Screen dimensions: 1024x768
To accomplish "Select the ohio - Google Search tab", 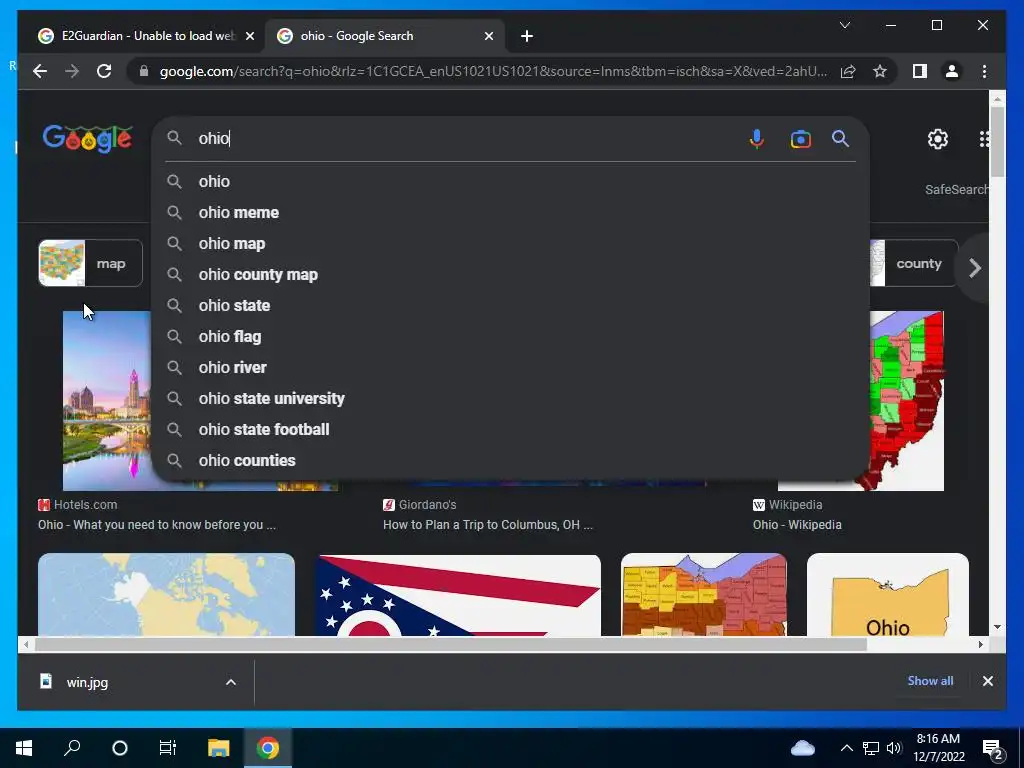I will point(383,36).
